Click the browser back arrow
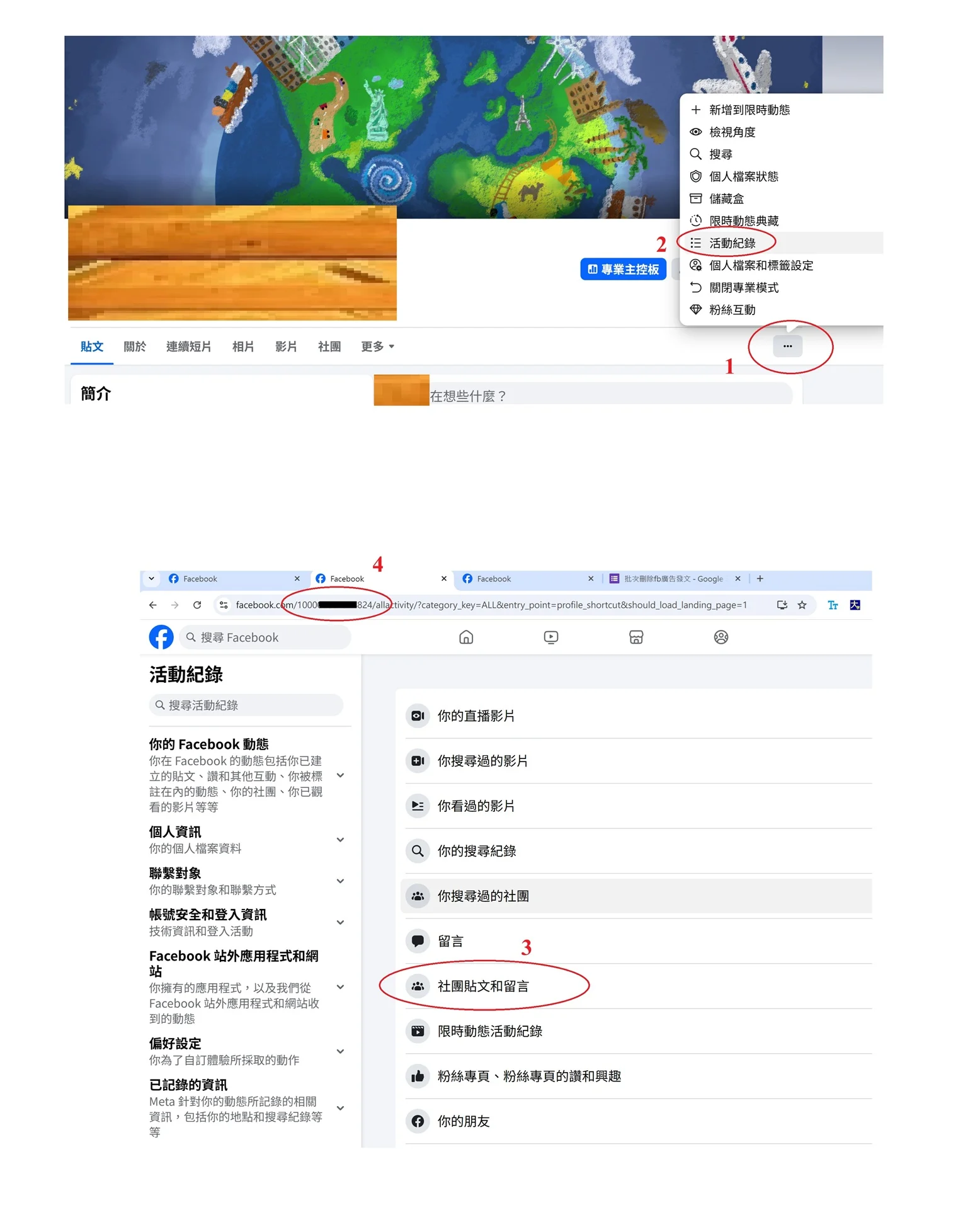This screenshot has width=980, height=1227. [x=152, y=605]
